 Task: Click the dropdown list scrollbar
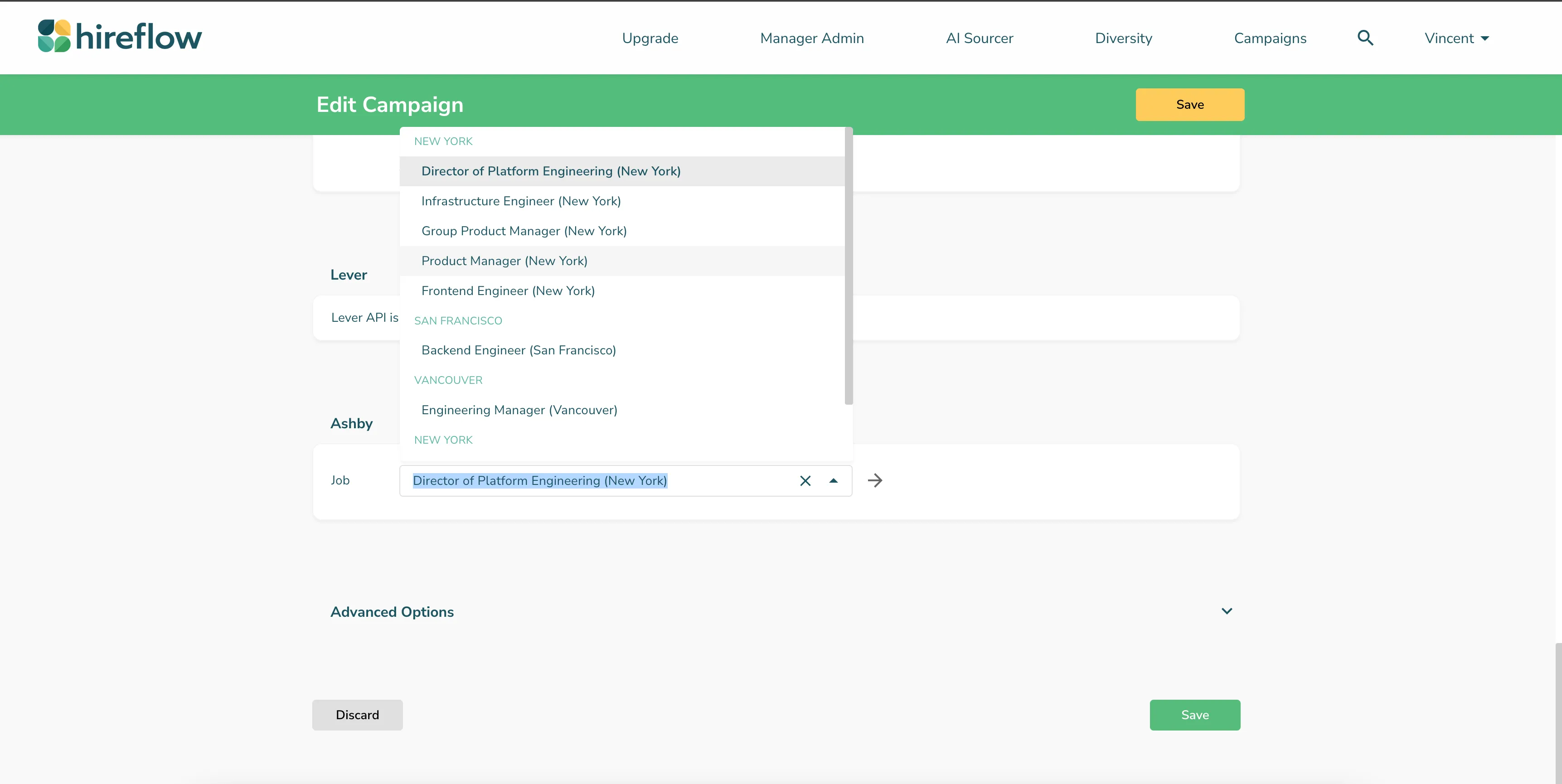[x=848, y=266]
